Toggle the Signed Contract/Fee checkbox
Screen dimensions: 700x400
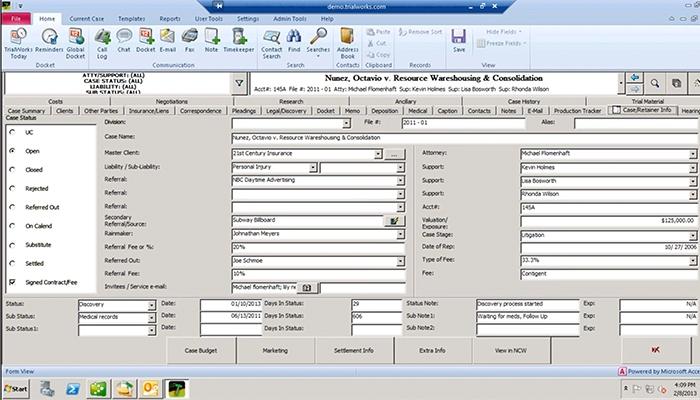pyautogui.click(x=12, y=282)
